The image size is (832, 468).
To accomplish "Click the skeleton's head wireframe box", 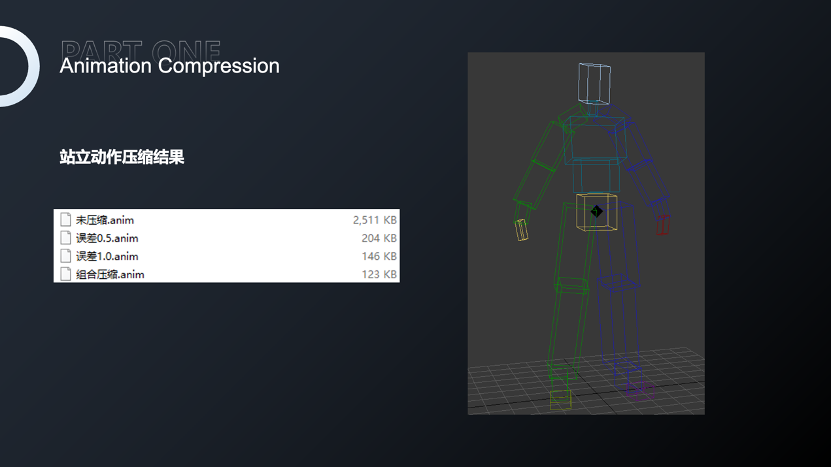I will click(594, 83).
